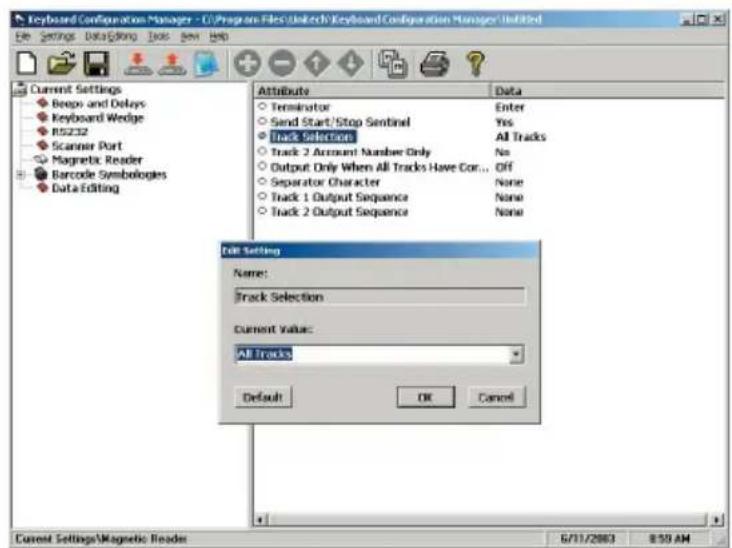This screenshot has height=548, width=732.
Task: Click the Default button in dialog
Action: pyautogui.click(x=263, y=397)
